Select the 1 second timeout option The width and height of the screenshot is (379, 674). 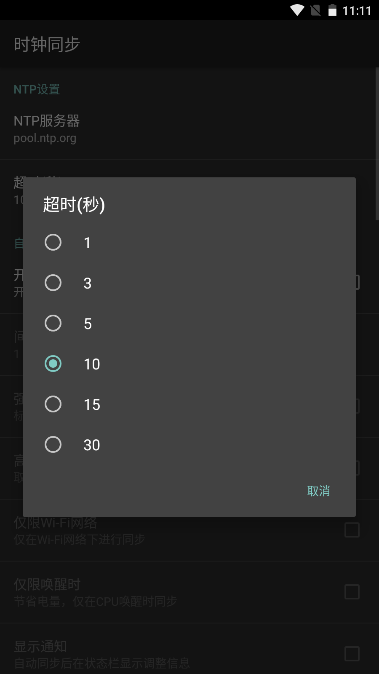(189, 243)
